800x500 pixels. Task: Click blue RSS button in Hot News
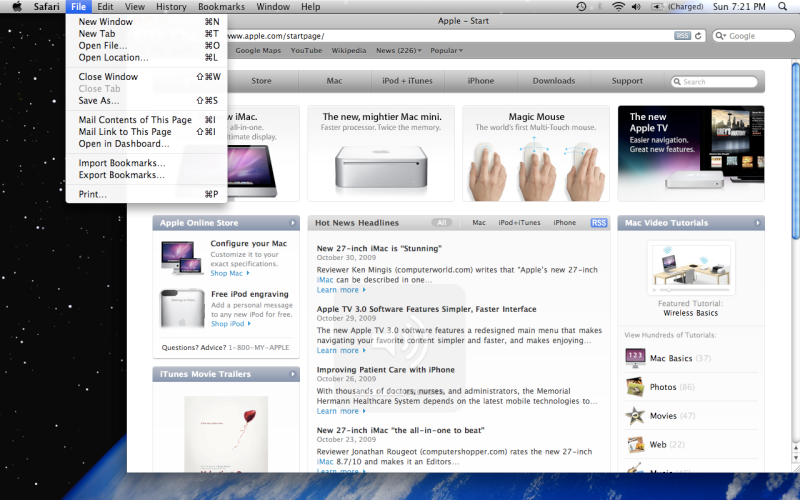[598, 223]
